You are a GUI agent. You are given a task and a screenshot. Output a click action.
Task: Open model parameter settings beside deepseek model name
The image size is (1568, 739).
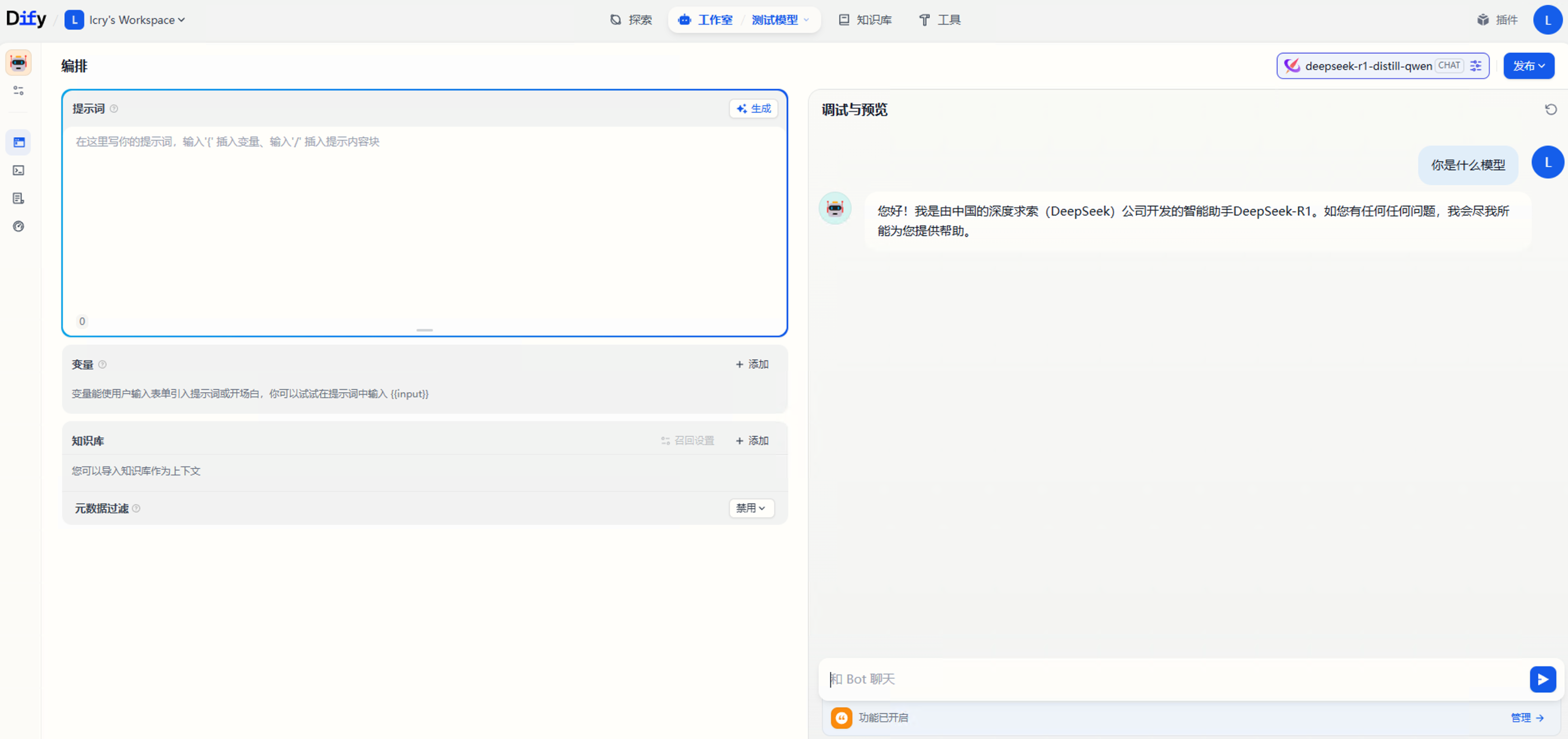coord(1476,66)
